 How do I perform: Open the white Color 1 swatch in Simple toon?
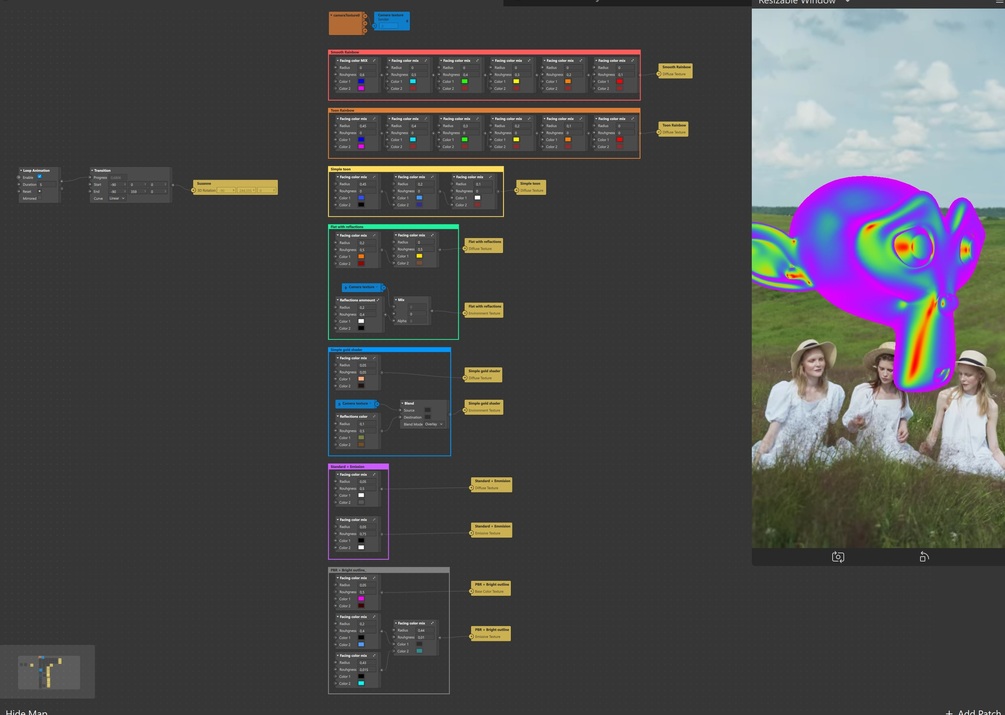point(477,198)
